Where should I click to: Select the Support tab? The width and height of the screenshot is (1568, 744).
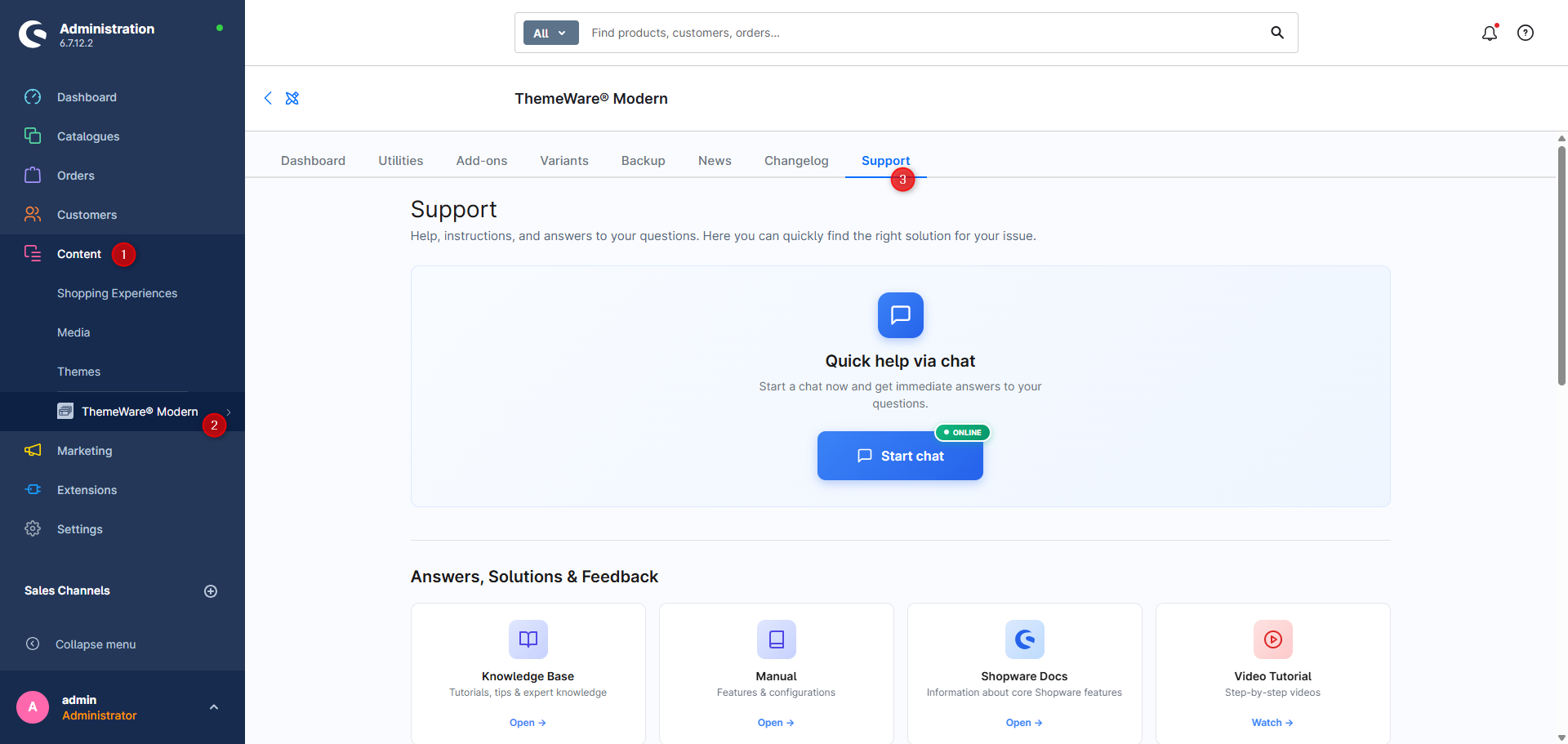click(886, 161)
